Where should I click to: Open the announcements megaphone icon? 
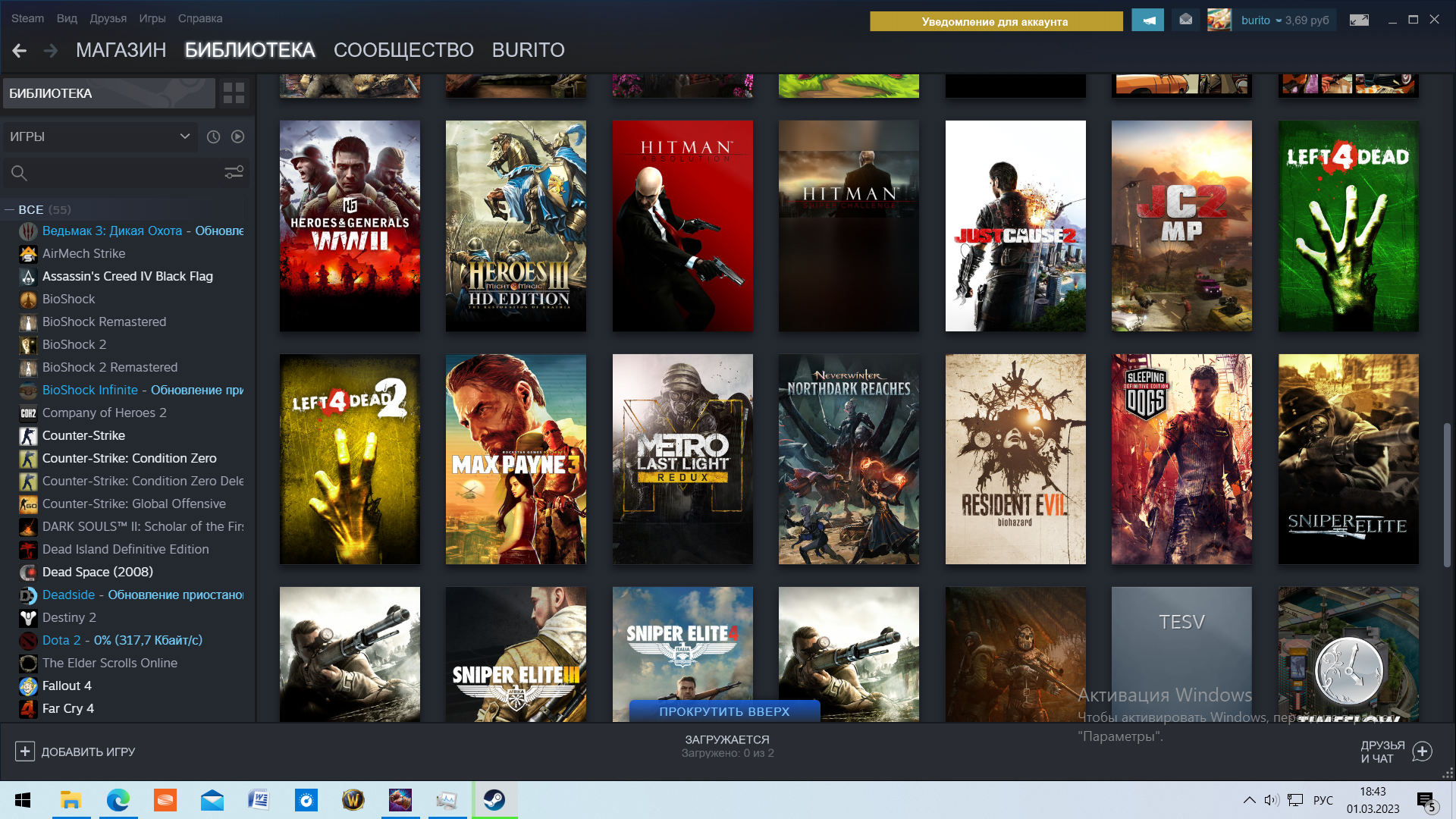(x=1147, y=20)
